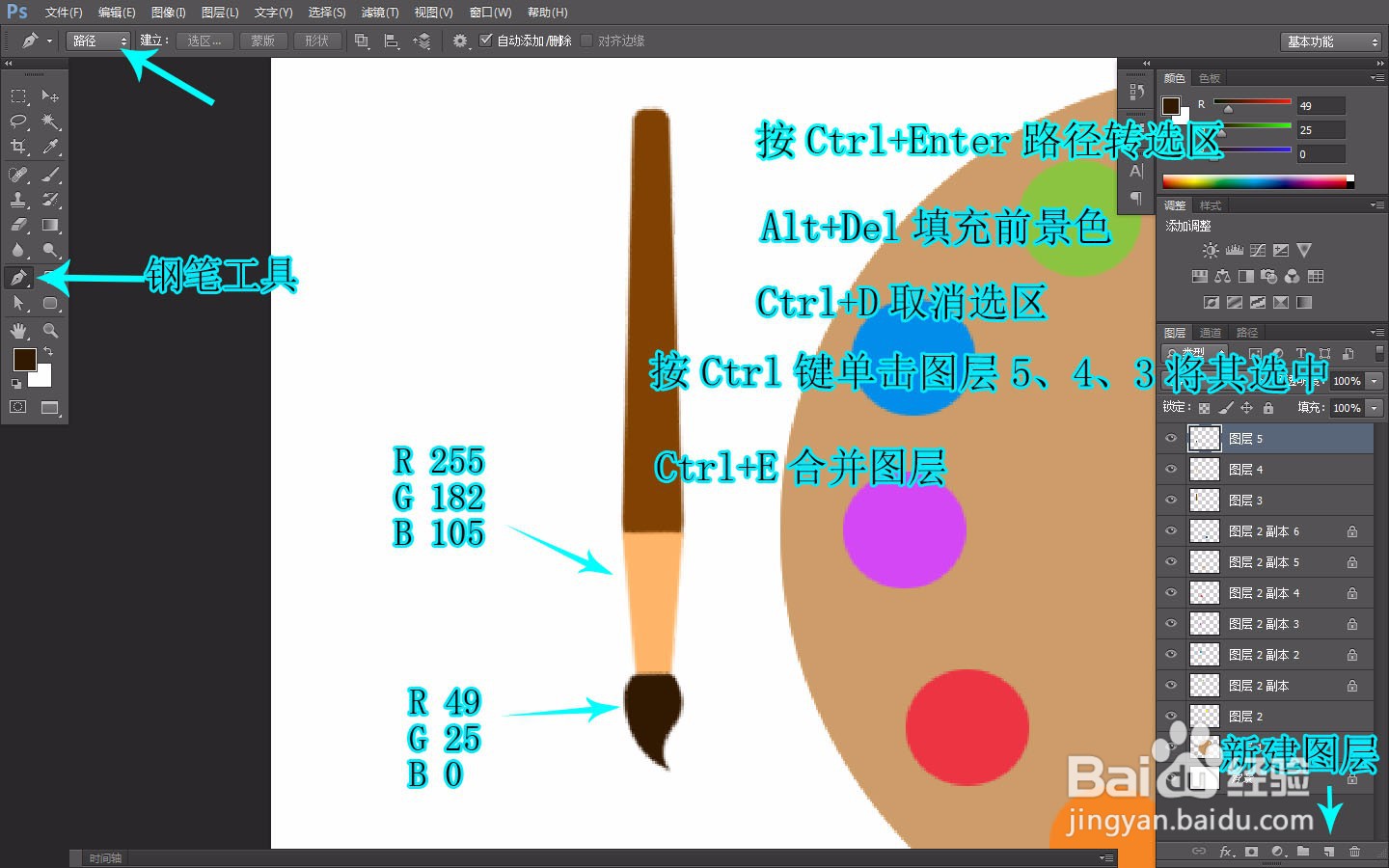Reset to default foreground and background colors

click(x=16, y=383)
